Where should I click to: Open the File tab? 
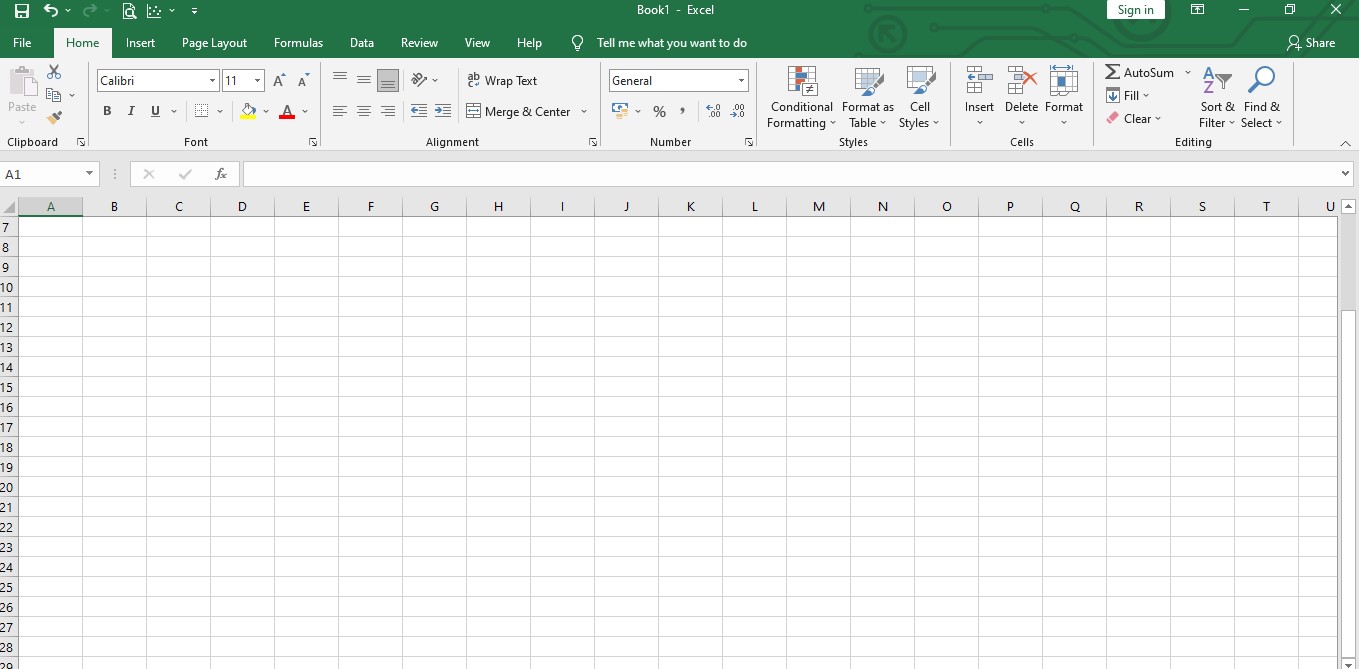click(22, 43)
